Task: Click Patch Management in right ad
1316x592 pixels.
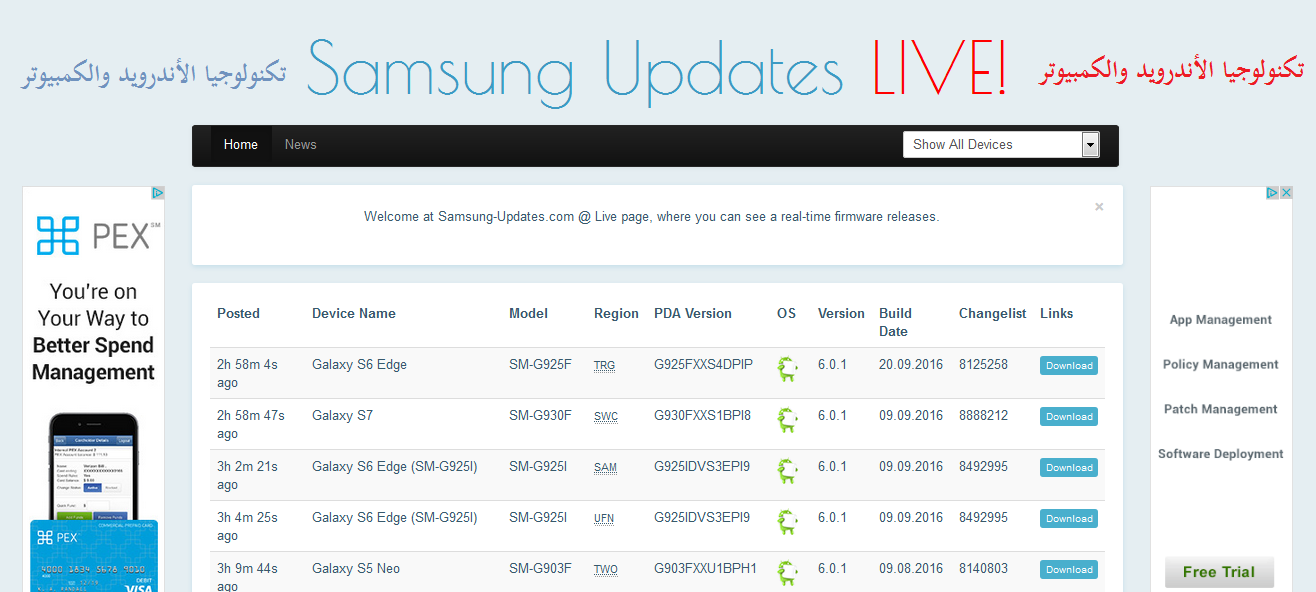Action: (1221, 409)
